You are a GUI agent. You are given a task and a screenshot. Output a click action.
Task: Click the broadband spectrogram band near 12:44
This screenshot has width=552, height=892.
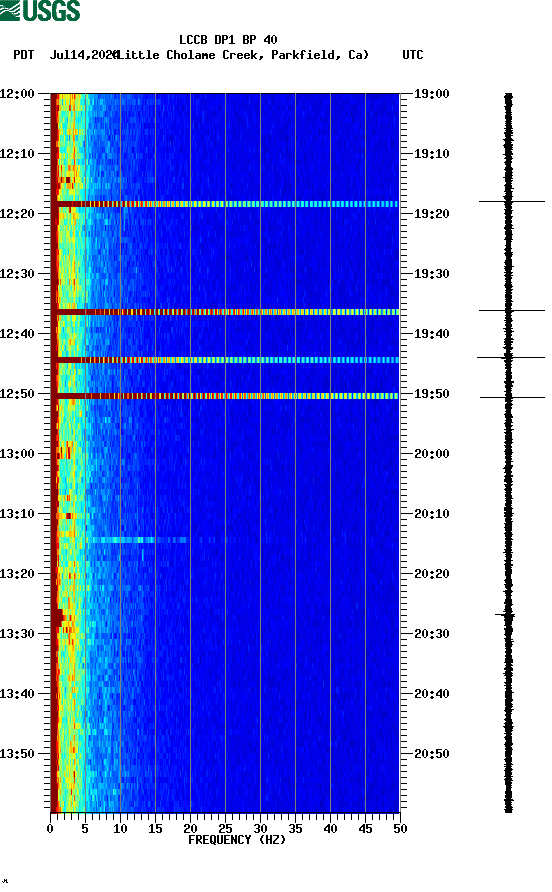tap(225, 360)
